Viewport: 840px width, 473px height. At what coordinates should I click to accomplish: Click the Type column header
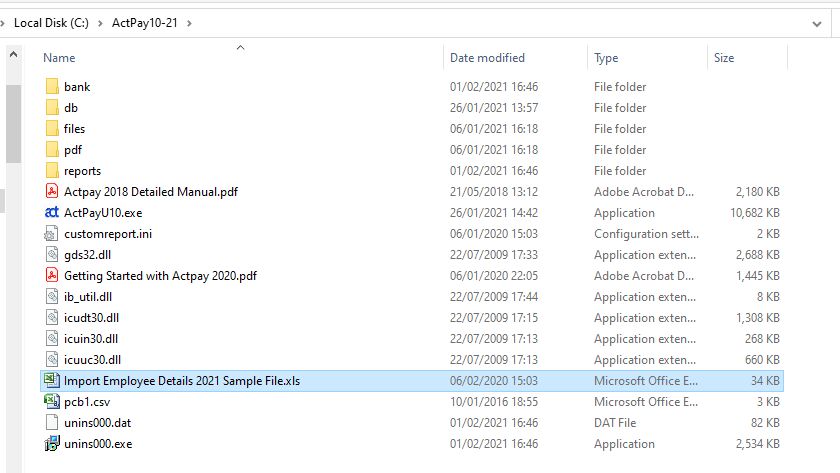pyautogui.click(x=606, y=58)
